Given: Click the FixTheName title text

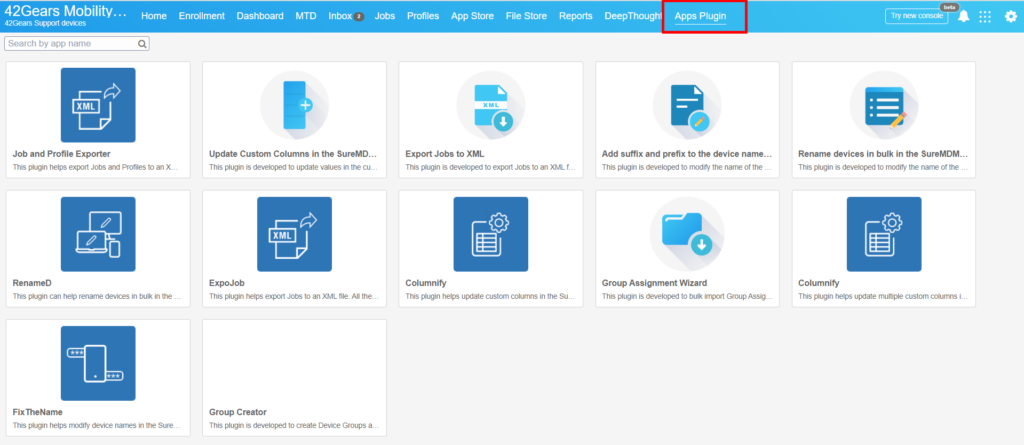Looking at the screenshot, I should coord(37,413).
